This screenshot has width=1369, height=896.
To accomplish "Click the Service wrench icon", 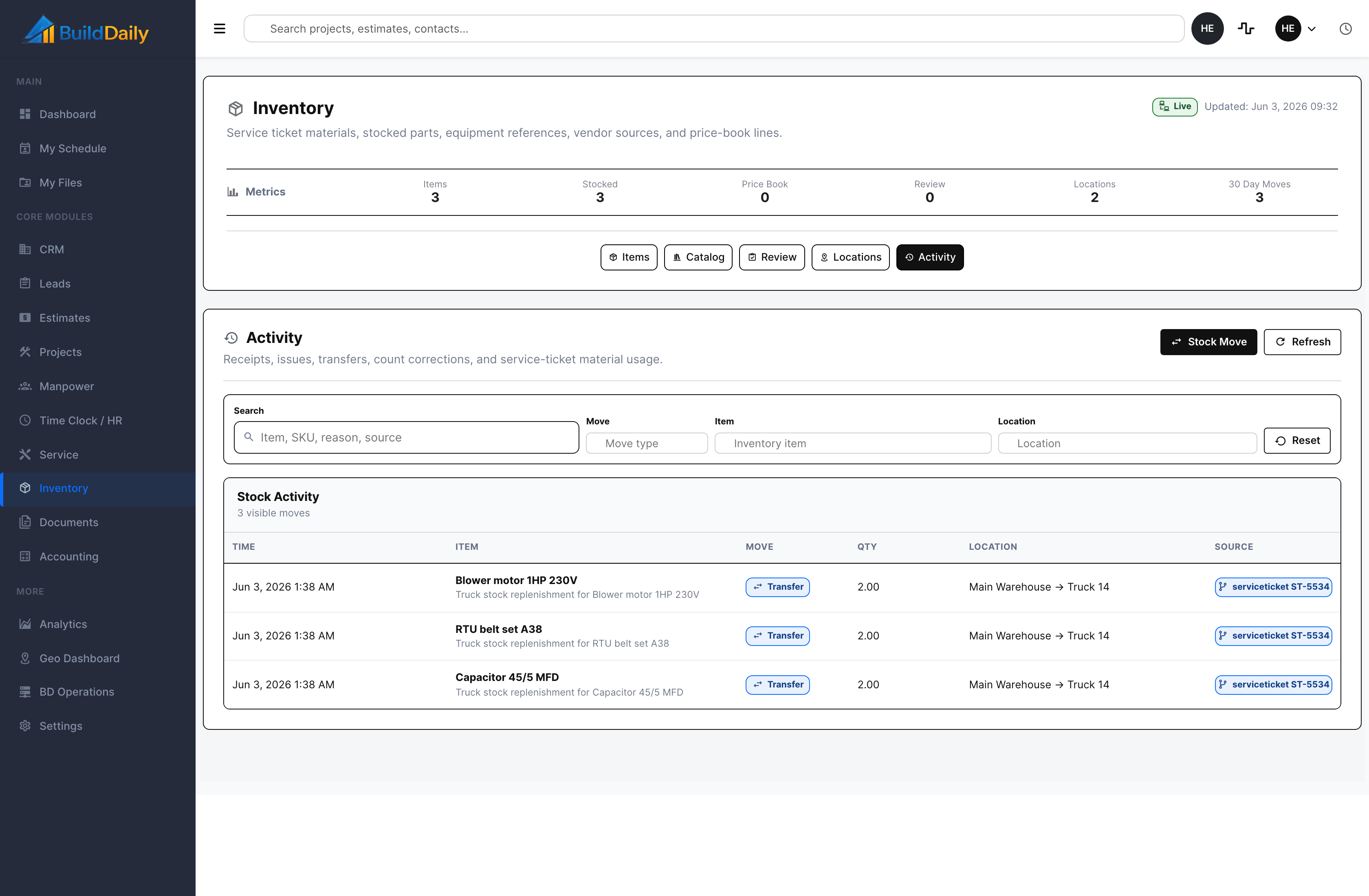I will point(25,455).
